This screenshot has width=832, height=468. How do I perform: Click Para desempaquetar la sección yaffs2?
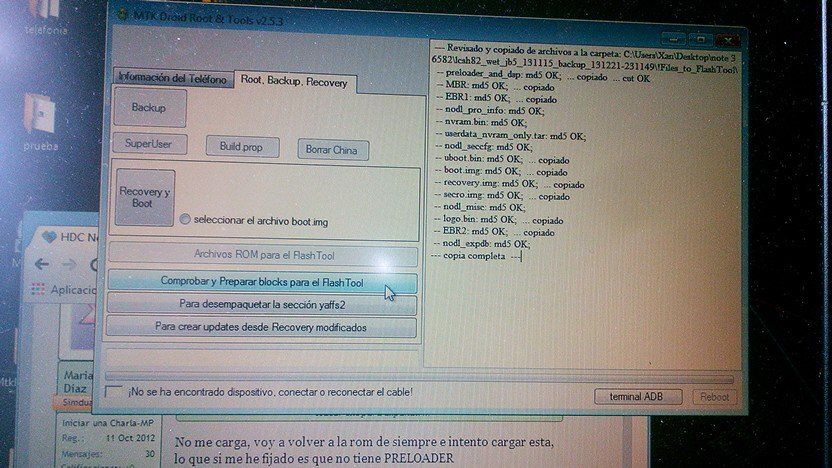pos(262,305)
